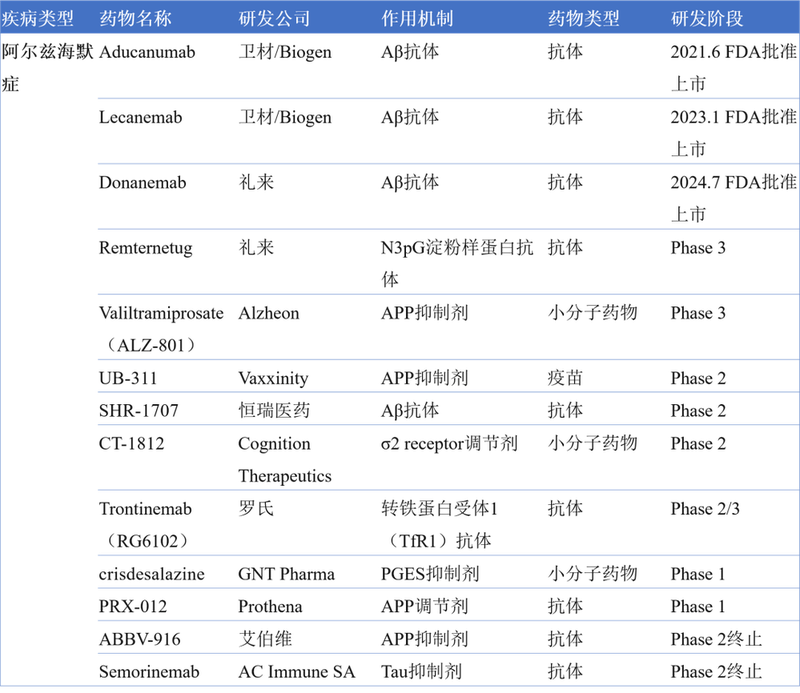The image size is (800, 693).
Task: Click the 2023.1 FDA批准上市 stage cell
Action: coord(734,133)
